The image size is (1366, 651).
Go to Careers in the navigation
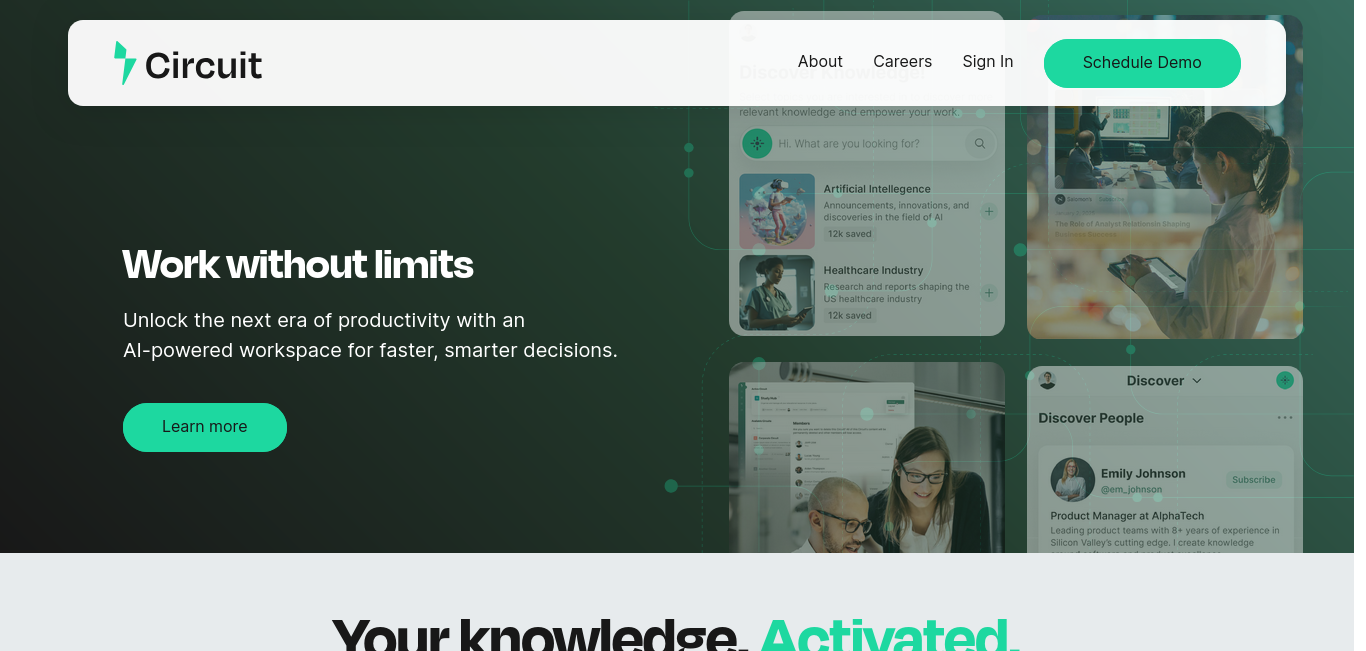(902, 62)
